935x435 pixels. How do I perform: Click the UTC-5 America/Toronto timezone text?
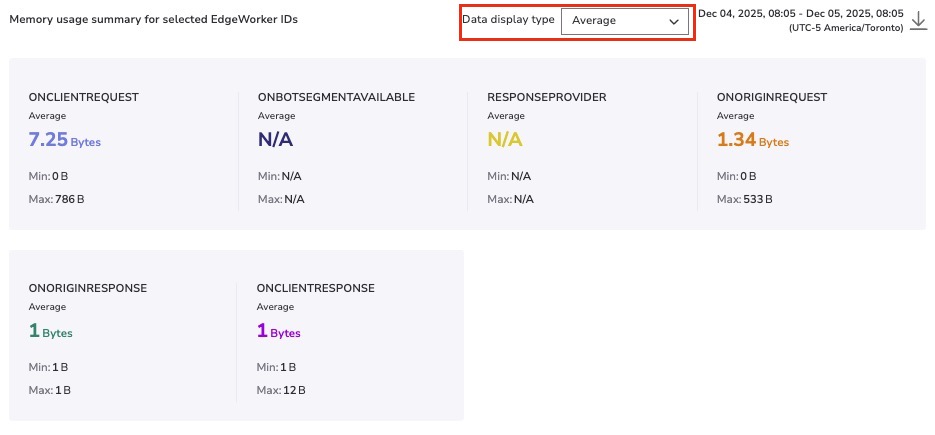(845, 28)
